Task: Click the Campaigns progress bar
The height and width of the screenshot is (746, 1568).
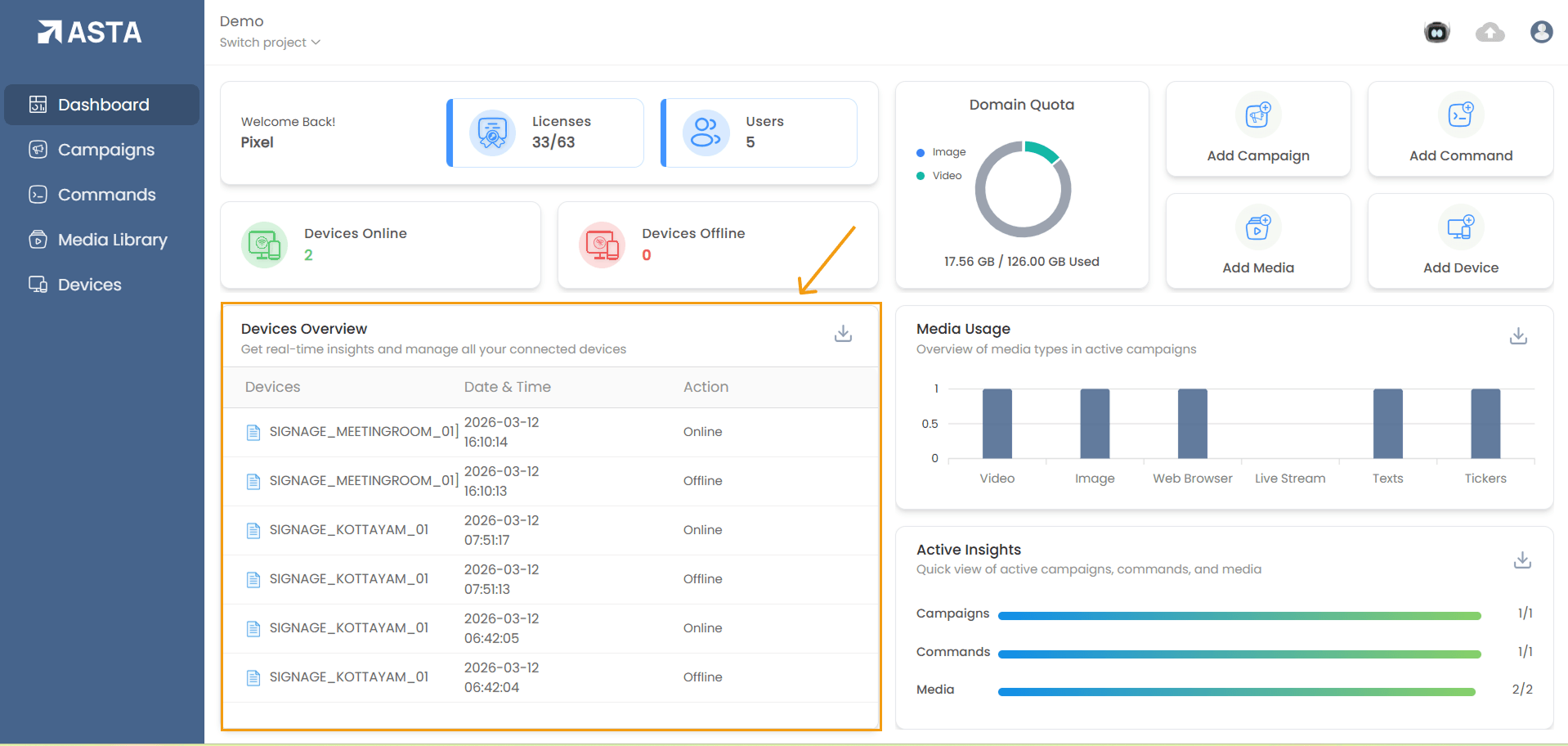Action: coord(1239,615)
